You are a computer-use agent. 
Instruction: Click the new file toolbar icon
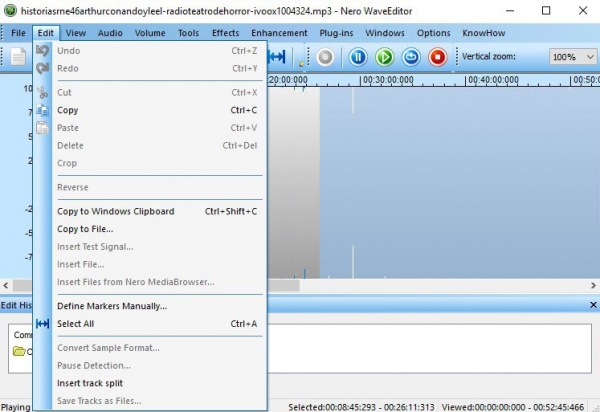tap(18, 57)
